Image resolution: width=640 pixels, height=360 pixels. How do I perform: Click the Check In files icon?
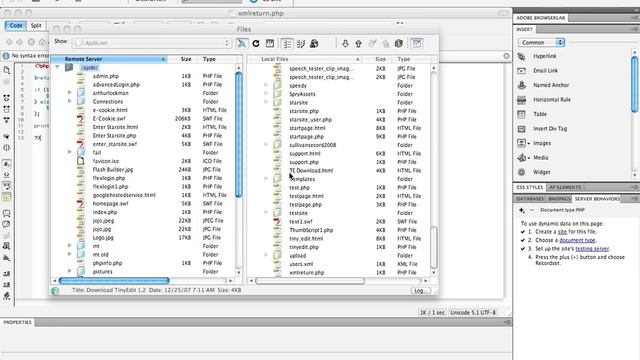[385, 43]
